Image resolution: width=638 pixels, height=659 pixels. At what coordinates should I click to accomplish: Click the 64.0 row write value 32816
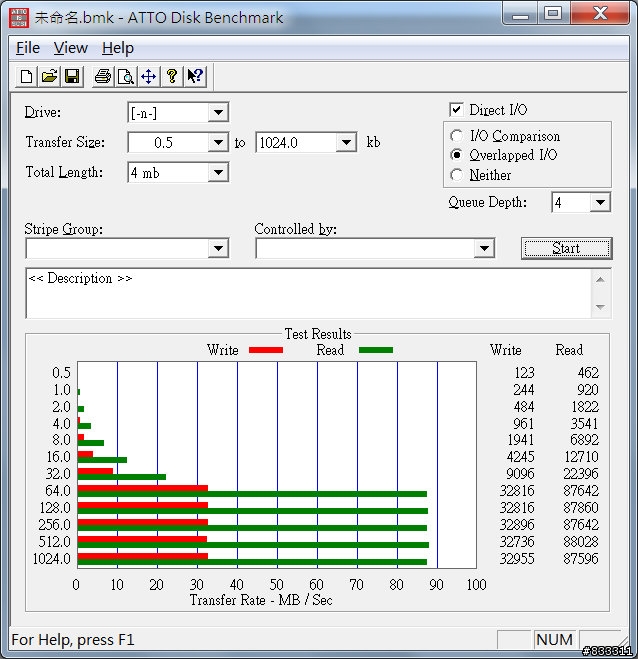point(517,491)
